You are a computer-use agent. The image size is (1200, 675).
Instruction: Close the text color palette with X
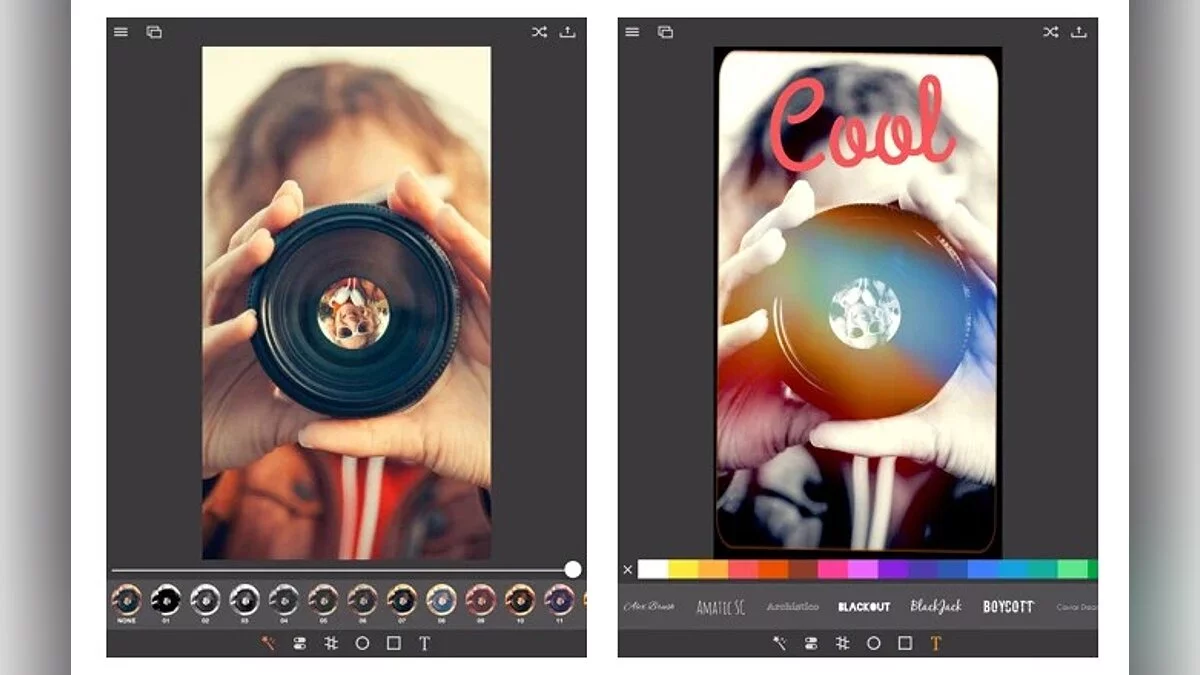(628, 570)
